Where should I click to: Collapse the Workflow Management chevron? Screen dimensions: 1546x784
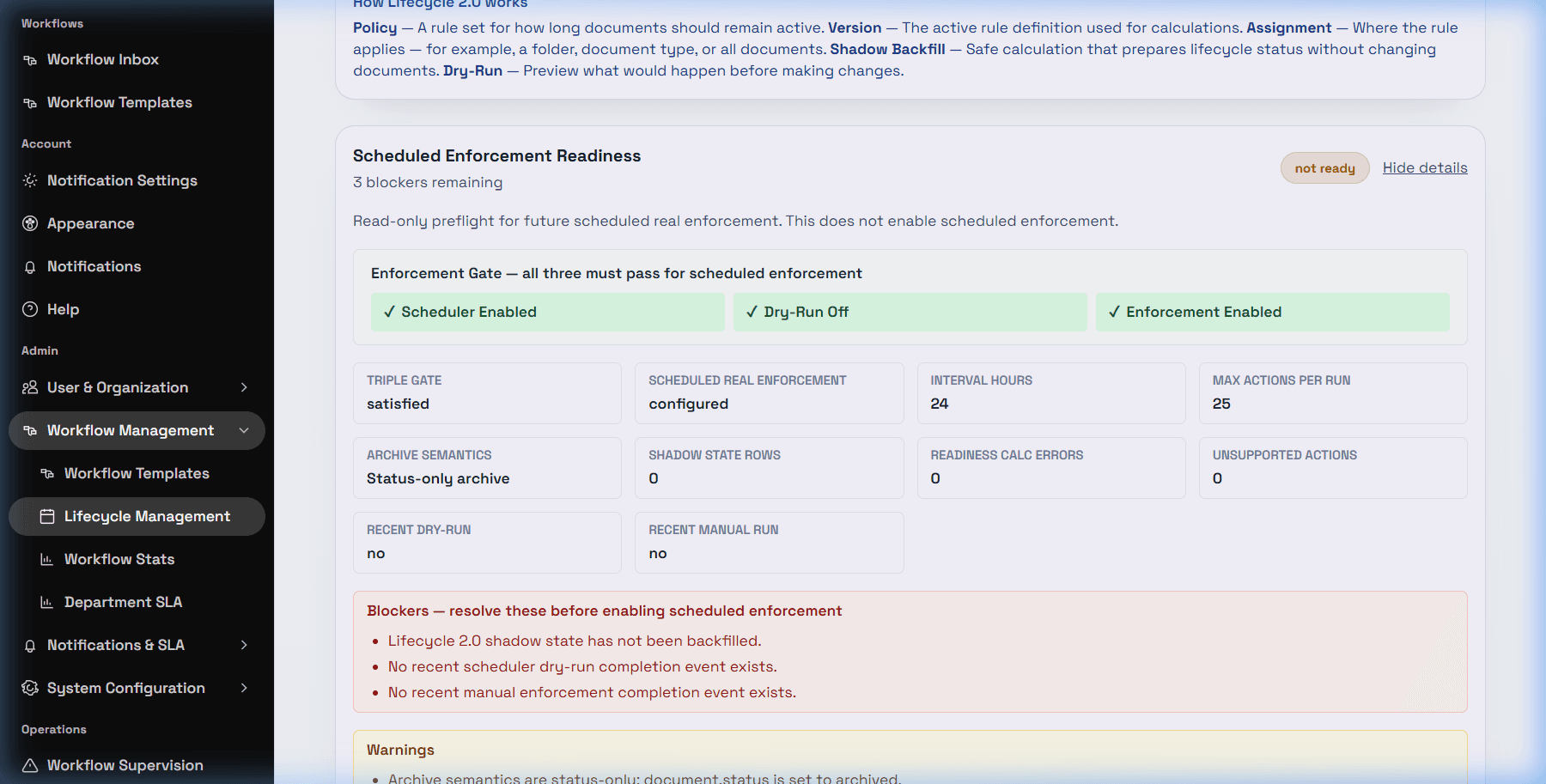[x=244, y=430]
